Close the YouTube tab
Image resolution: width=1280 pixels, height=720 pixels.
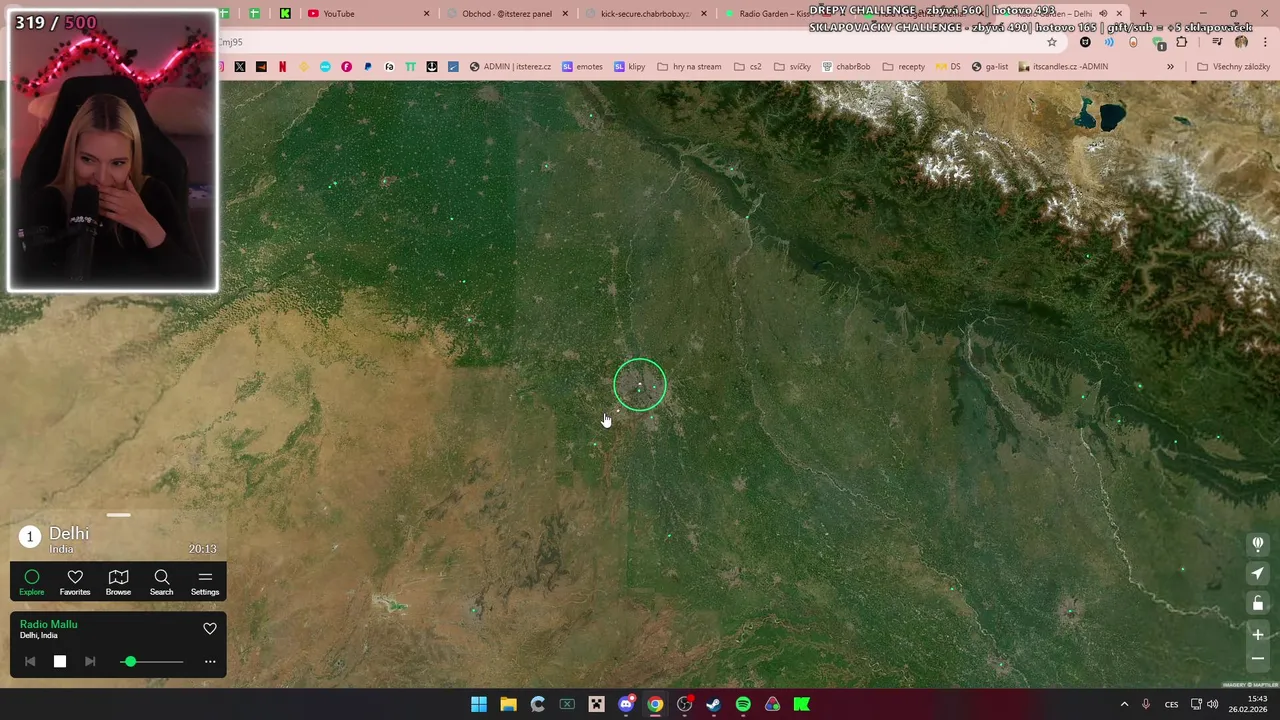click(427, 13)
